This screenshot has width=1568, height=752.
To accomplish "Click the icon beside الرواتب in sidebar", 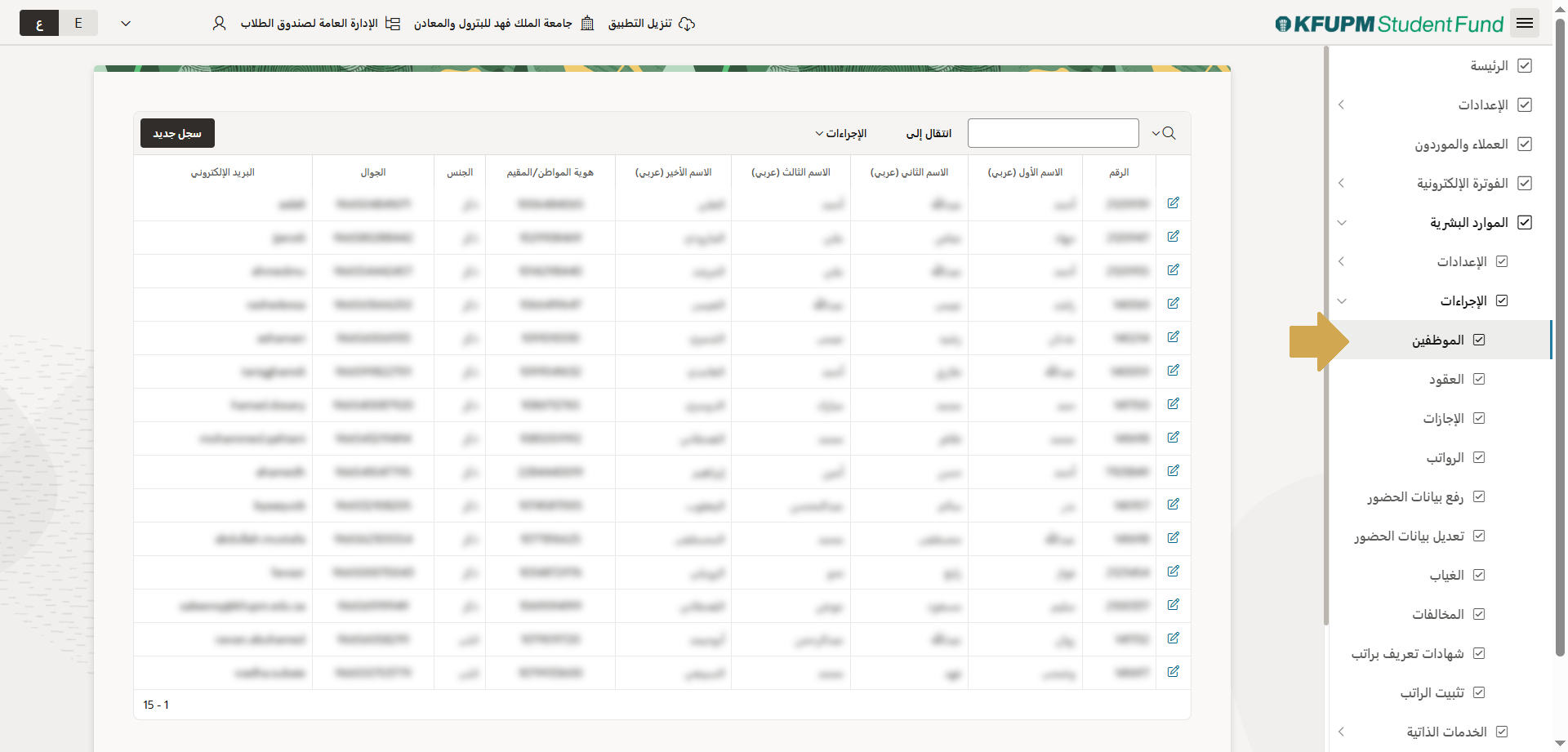I will click(1479, 457).
